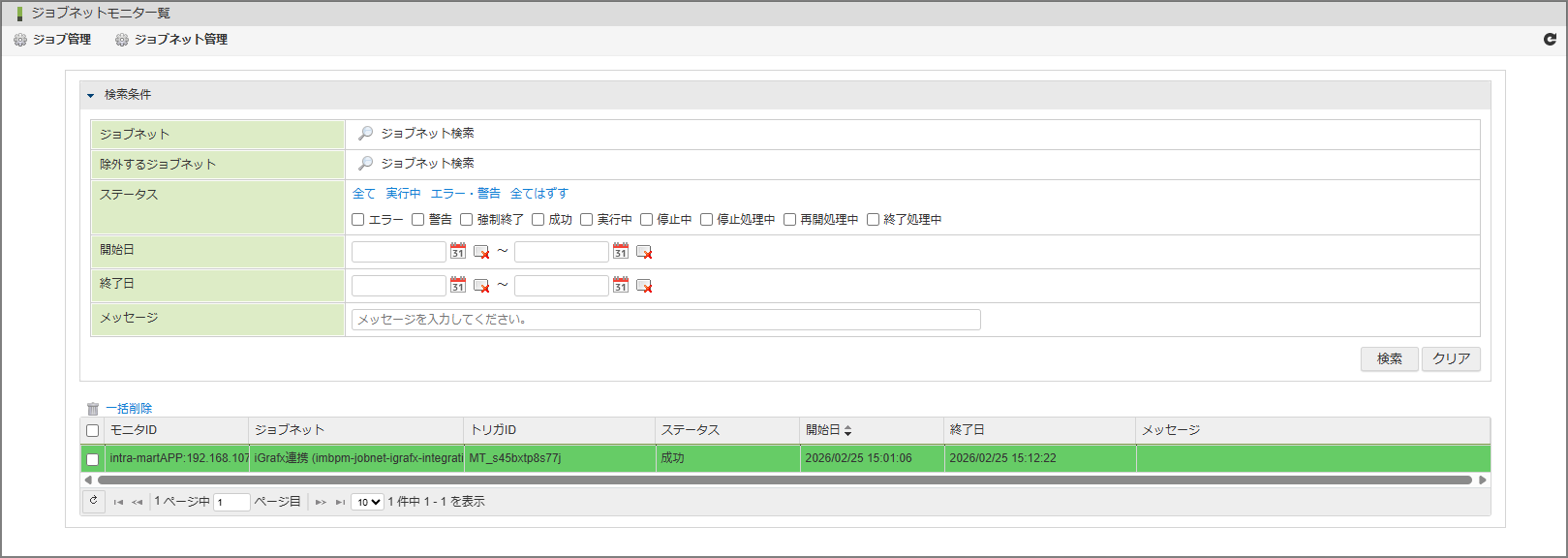
Task: Open the rows-per-page dropdown showing 10
Action: (367, 502)
